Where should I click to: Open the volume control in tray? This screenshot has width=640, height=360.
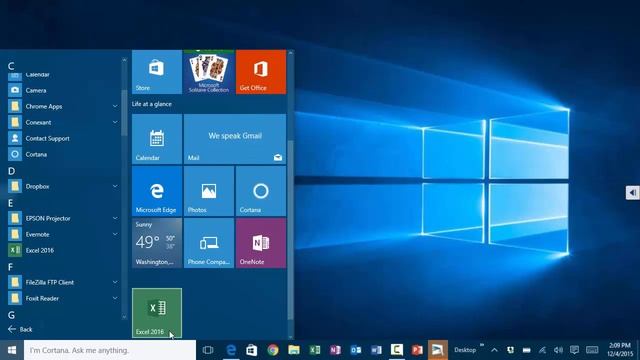pyautogui.click(x=558, y=350)
